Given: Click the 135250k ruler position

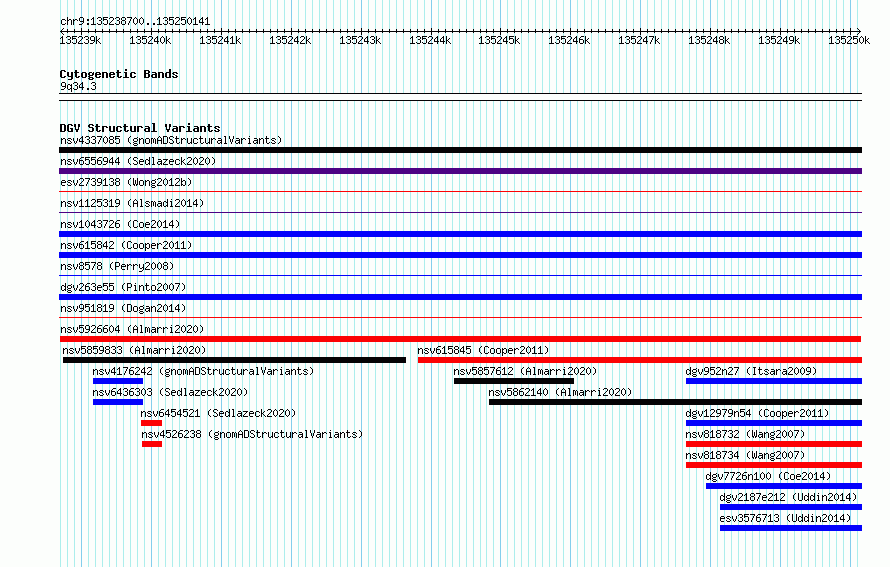Looking at the screenshot, I should tap(849, 40).
